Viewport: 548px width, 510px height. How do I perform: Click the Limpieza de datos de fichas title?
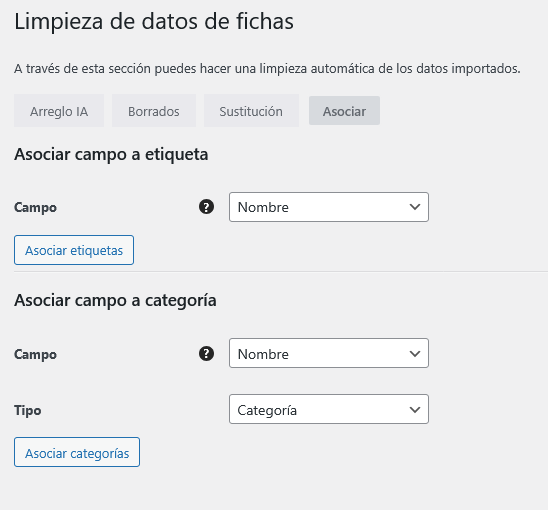(x=154, y=21)
